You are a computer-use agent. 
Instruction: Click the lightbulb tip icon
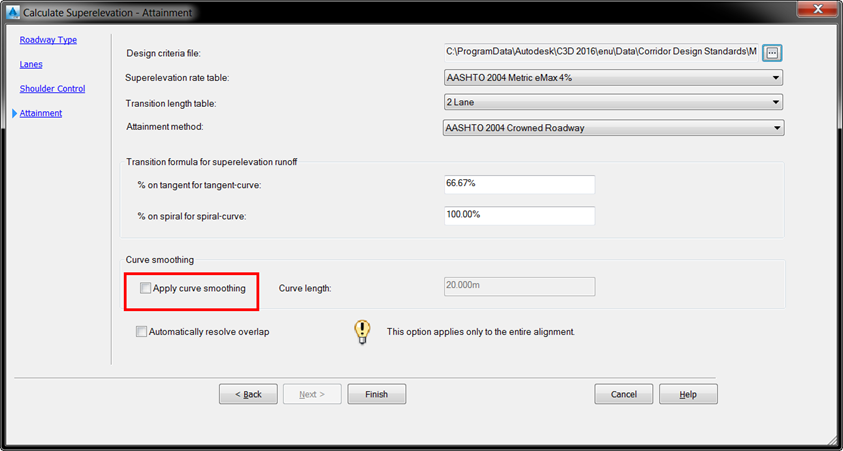[363, 332]
